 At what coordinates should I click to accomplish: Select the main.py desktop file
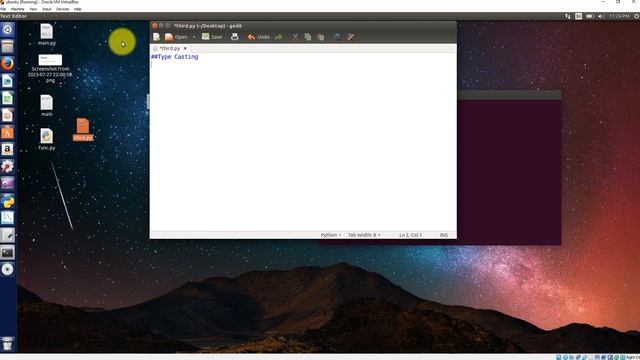tap(47, 35)
